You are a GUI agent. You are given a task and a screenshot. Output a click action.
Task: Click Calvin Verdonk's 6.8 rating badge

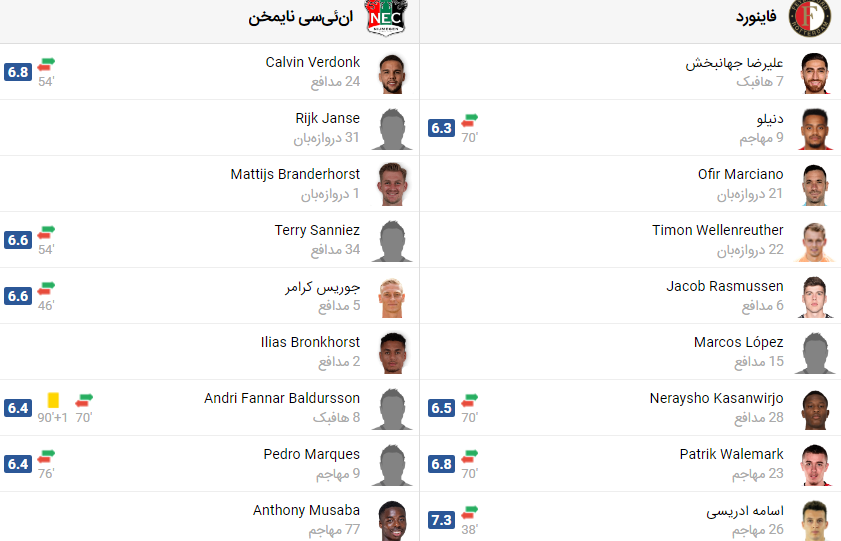click(18, 72)
